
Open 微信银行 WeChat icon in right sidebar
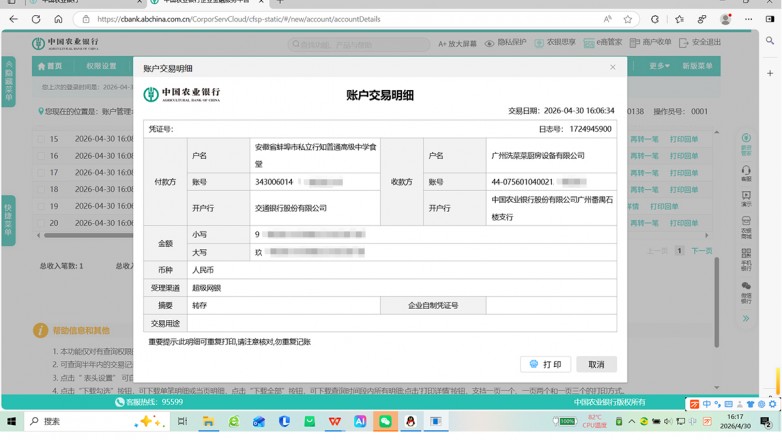tap(746, 292)
